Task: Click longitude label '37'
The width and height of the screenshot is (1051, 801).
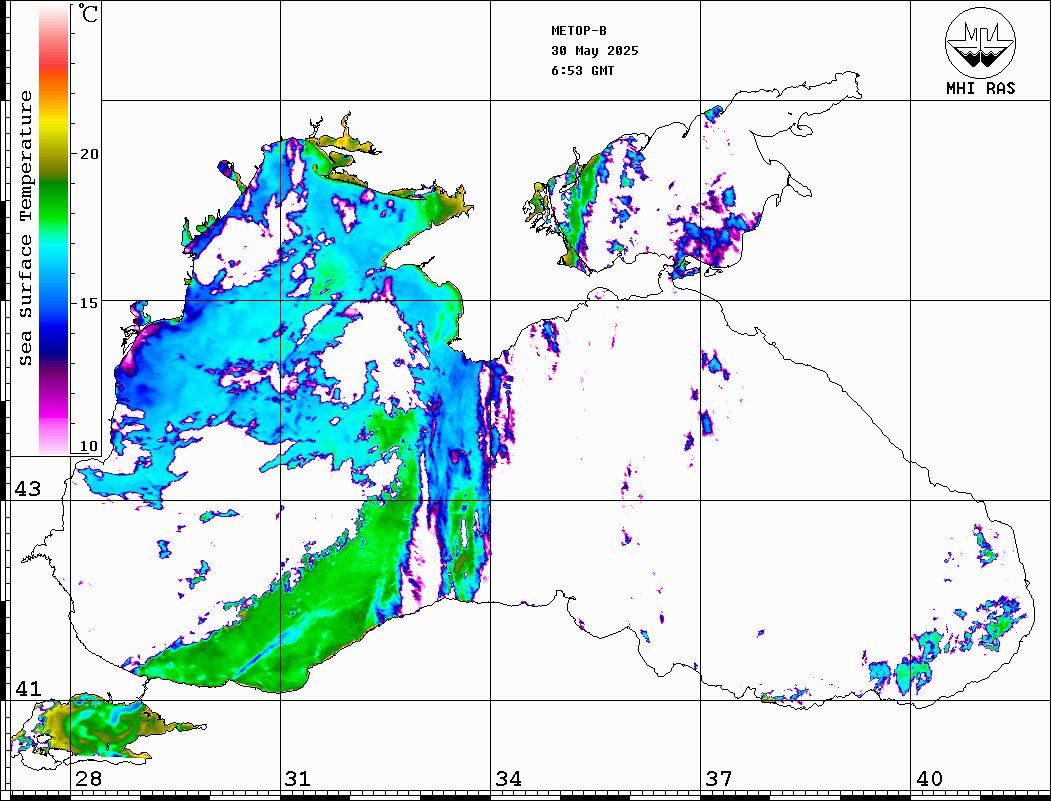Action: (x=719, y=779)
